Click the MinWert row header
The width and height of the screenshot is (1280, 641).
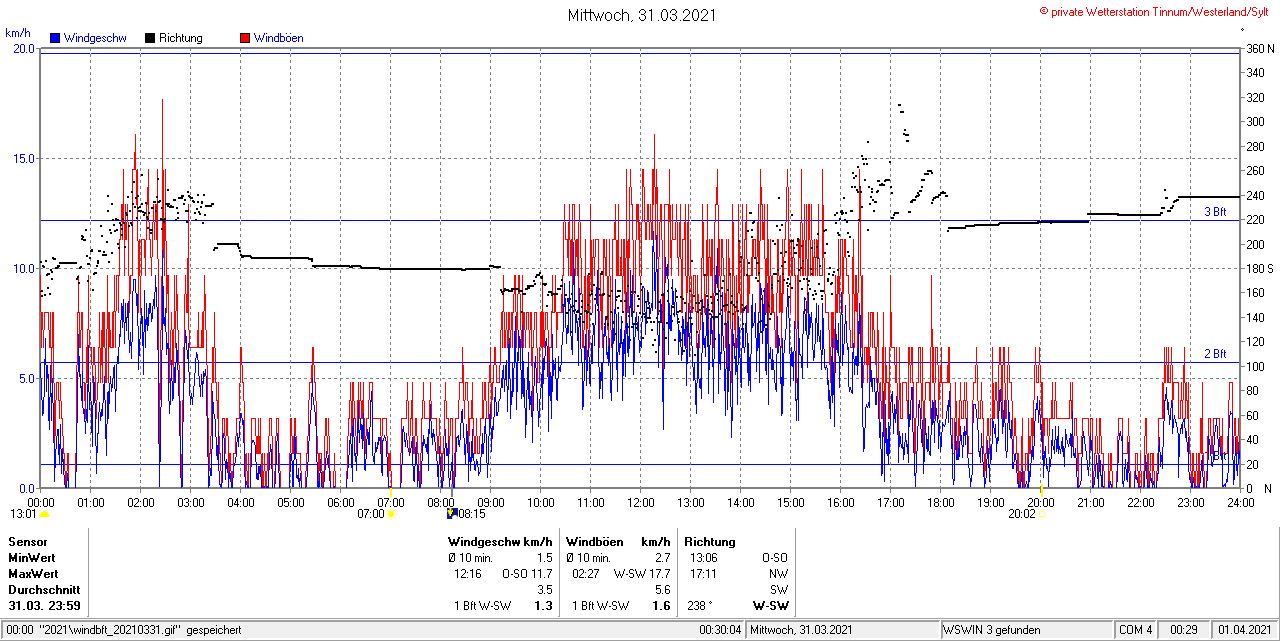(32, 557)
